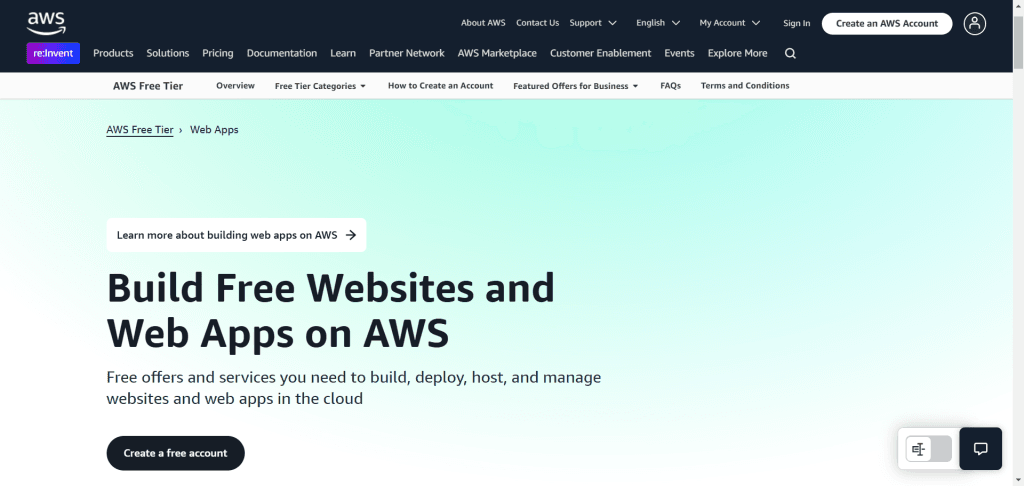Click Learn more about building web apps
The width and height of the screenshot is (1024, 486).
tap(236, 235)
